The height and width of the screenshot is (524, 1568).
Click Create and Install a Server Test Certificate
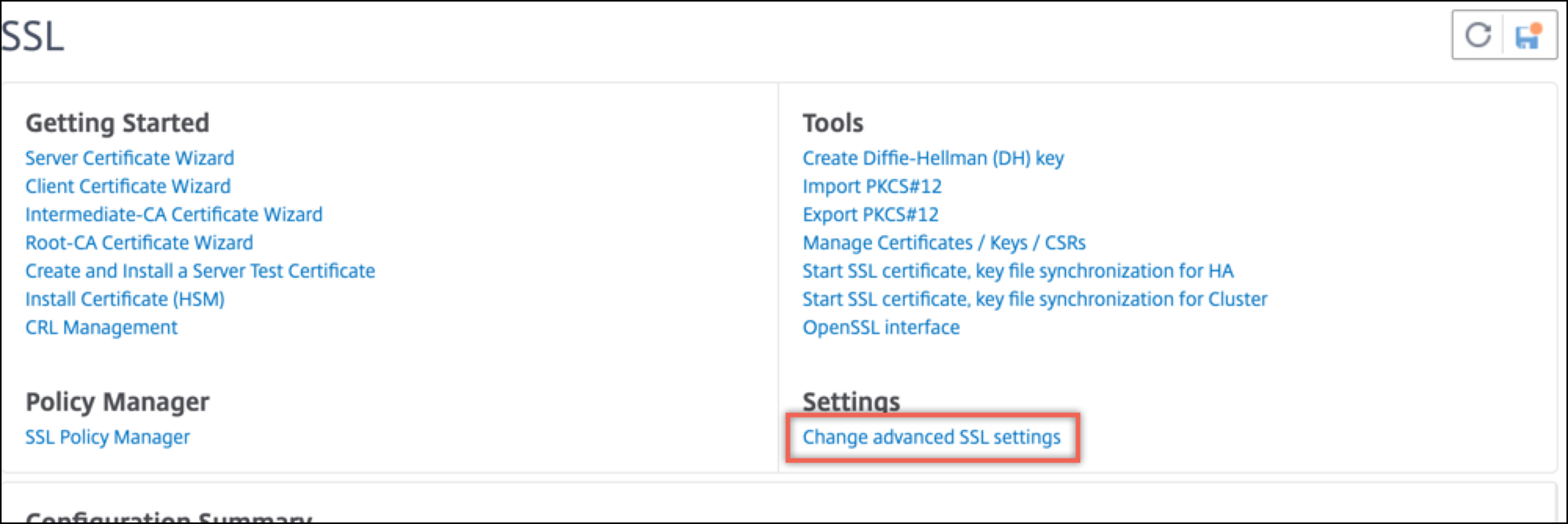click(x=200, y=270)
